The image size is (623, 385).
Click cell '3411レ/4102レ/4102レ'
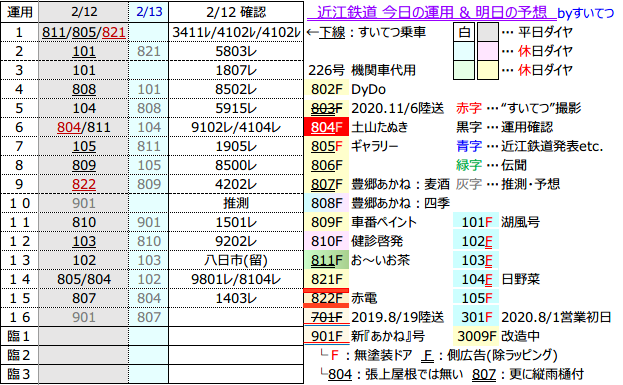click(x=236, y=32)
